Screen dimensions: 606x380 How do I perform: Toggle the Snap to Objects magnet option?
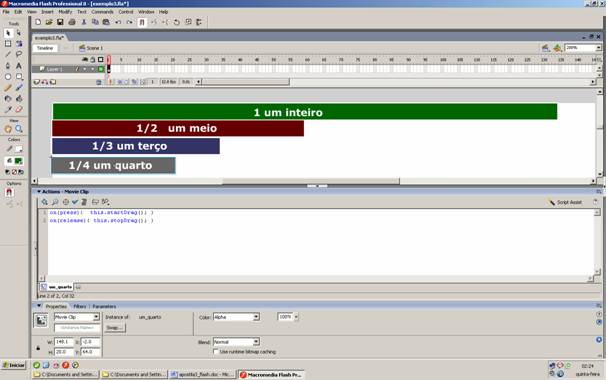click(x=9, y=193)
